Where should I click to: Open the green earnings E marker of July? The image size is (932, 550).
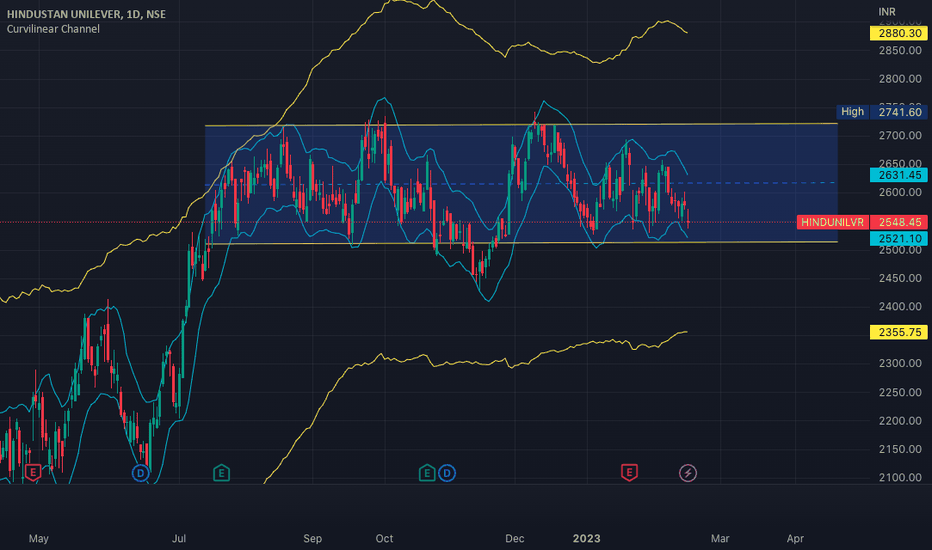tap(221, 473)
